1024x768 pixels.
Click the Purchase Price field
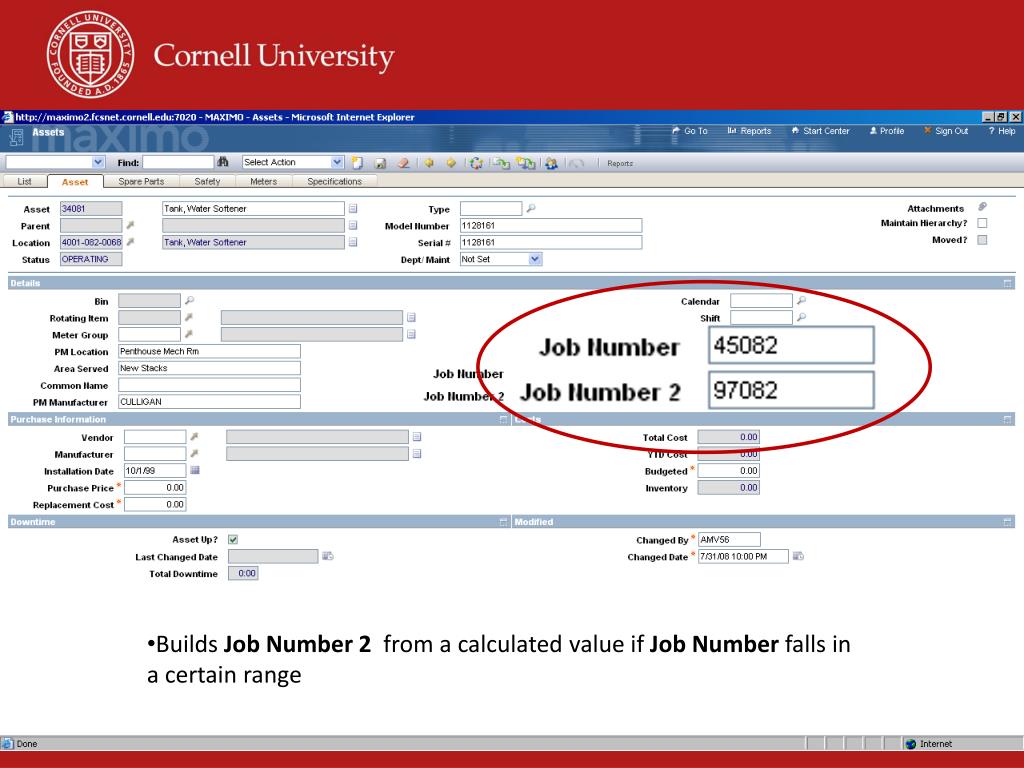[x=155, y=488]
